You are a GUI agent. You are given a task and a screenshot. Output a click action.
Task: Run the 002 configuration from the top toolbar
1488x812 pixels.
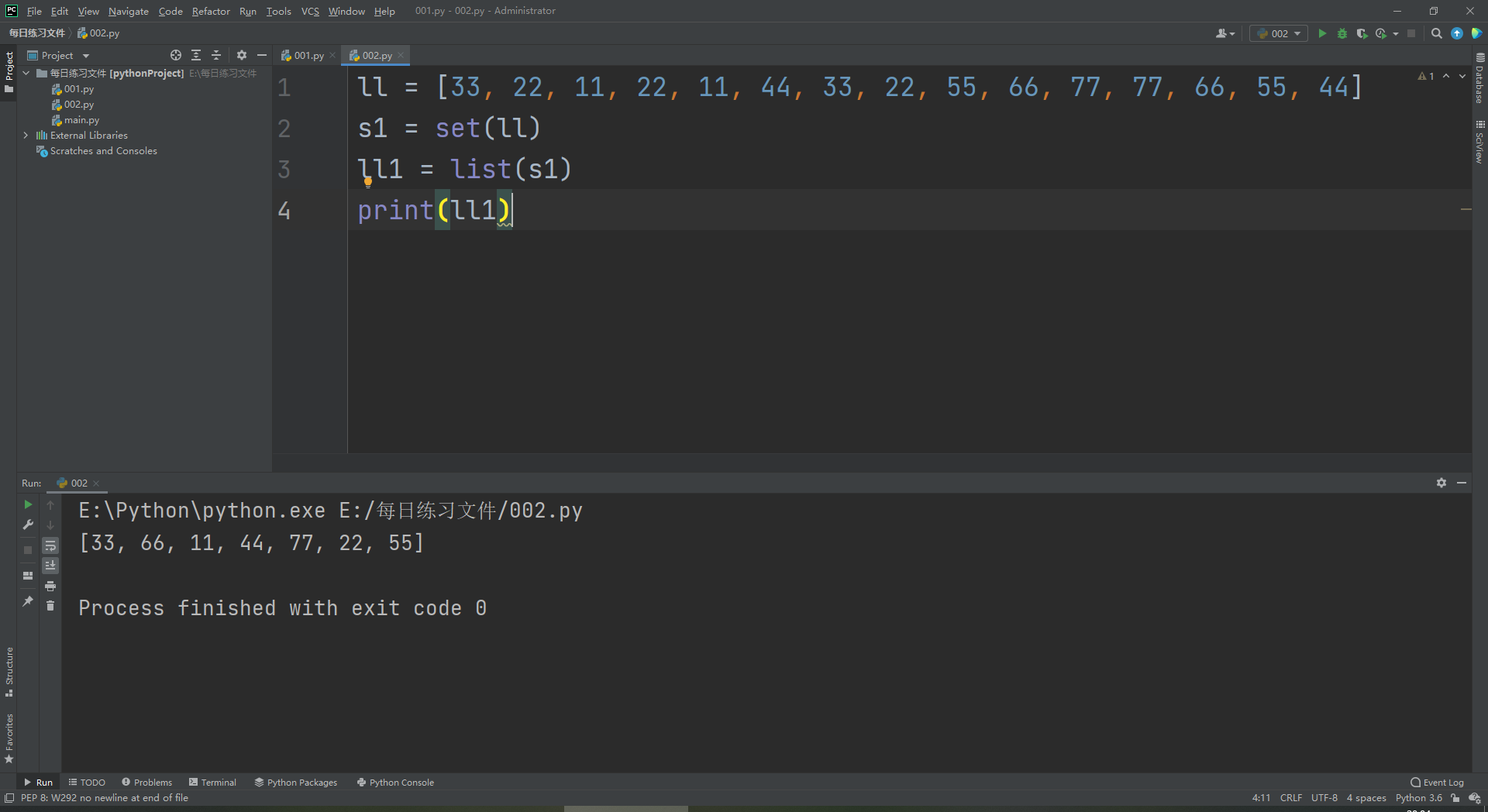1322,33
